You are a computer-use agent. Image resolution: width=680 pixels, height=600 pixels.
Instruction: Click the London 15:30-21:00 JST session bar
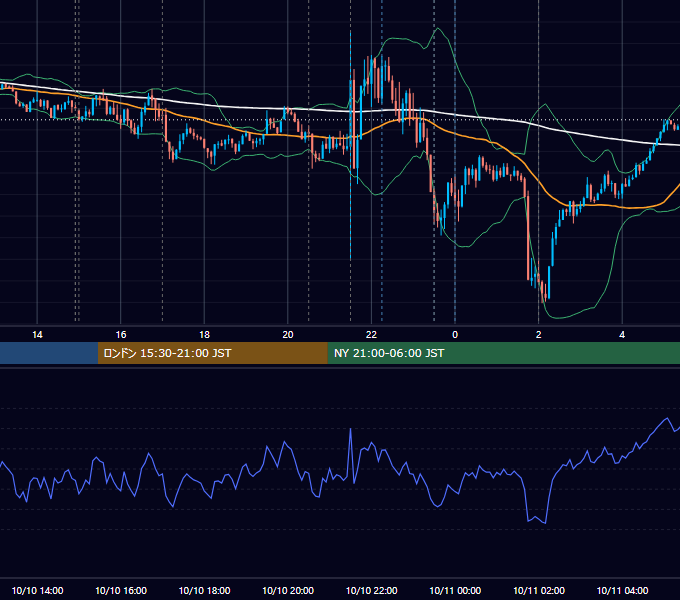tap(212, 353)
